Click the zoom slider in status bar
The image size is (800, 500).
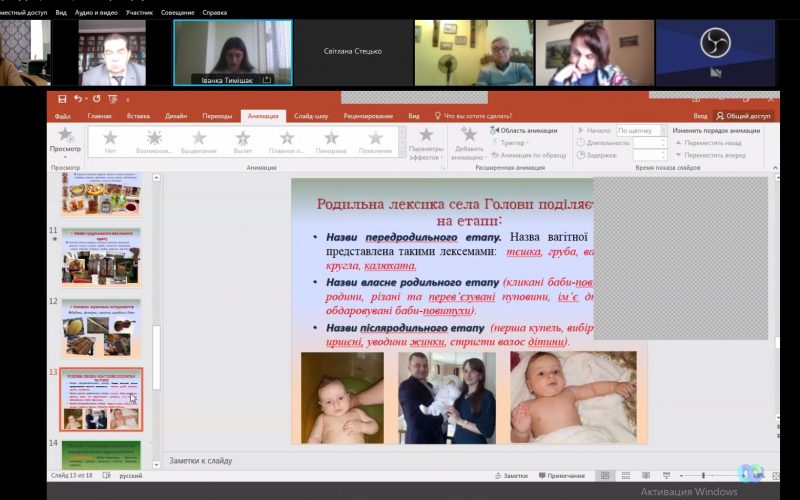tap(703, 476)
